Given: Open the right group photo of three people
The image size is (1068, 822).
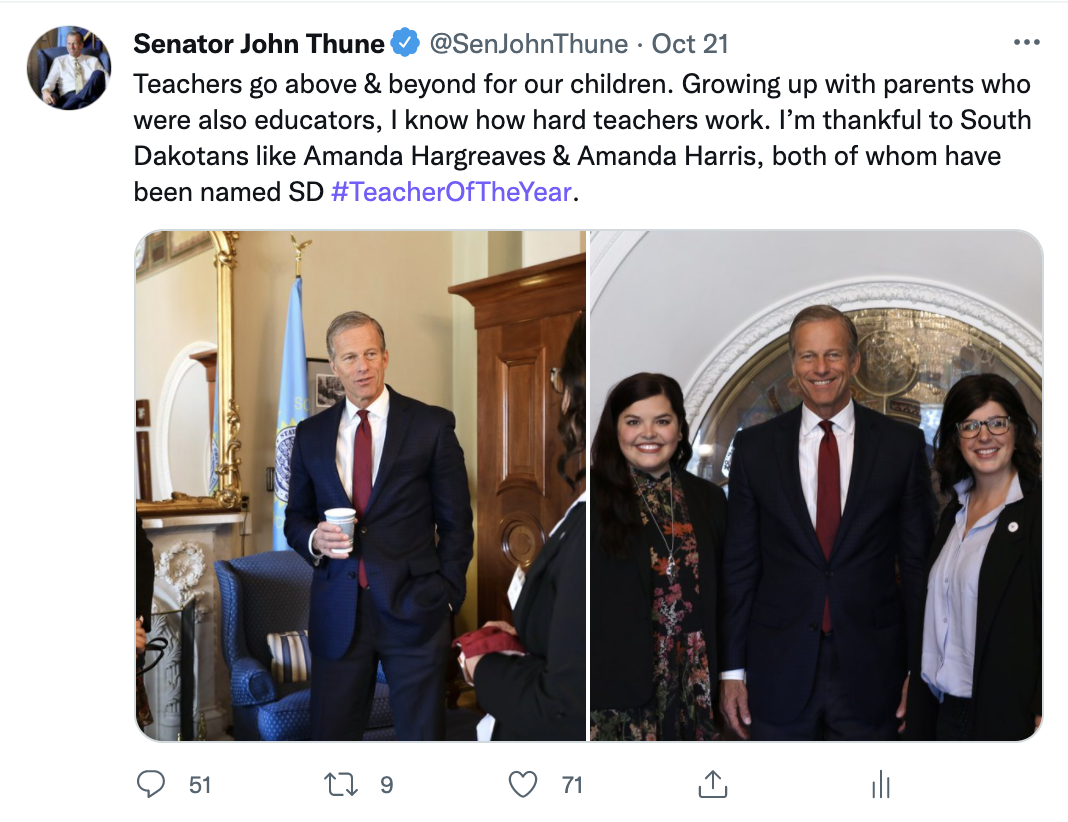Looking at the screenshot, I should pyautogui.click(x=817, y=486).
